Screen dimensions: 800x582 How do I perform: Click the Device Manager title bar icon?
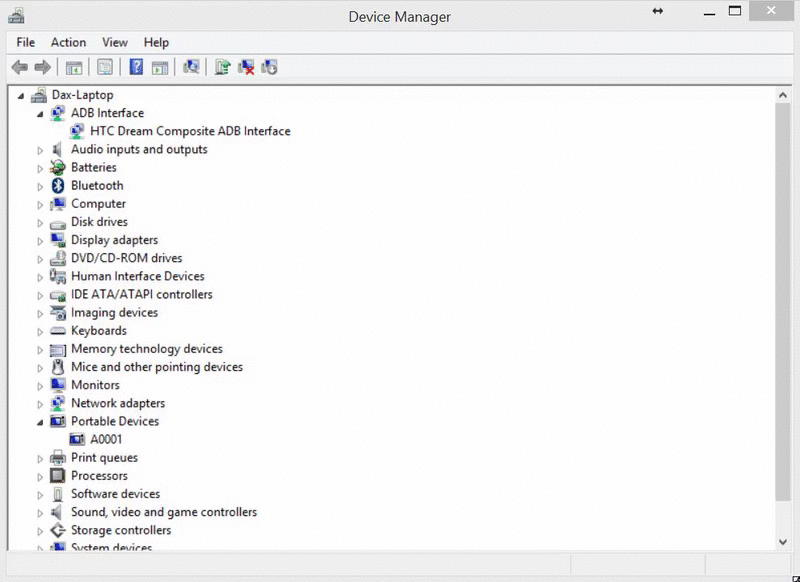tap(16, 16)
